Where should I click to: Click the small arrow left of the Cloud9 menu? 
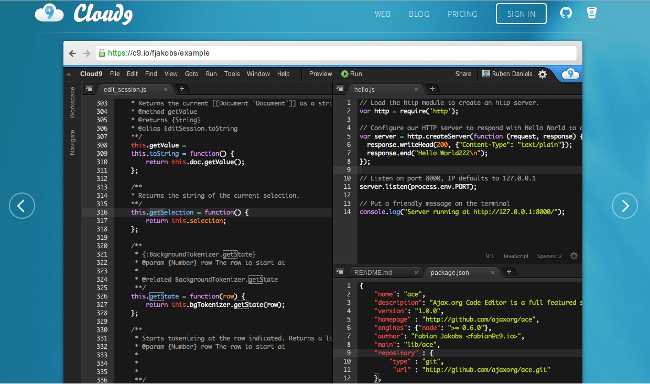[x=69, y=74]
